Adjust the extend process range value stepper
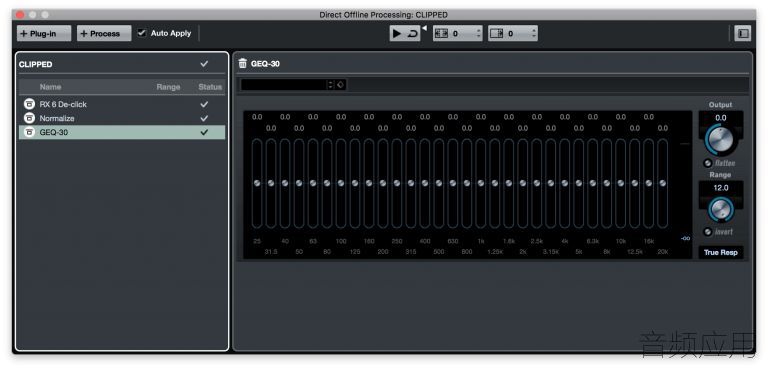768x369 pixels. click(478, 33)
